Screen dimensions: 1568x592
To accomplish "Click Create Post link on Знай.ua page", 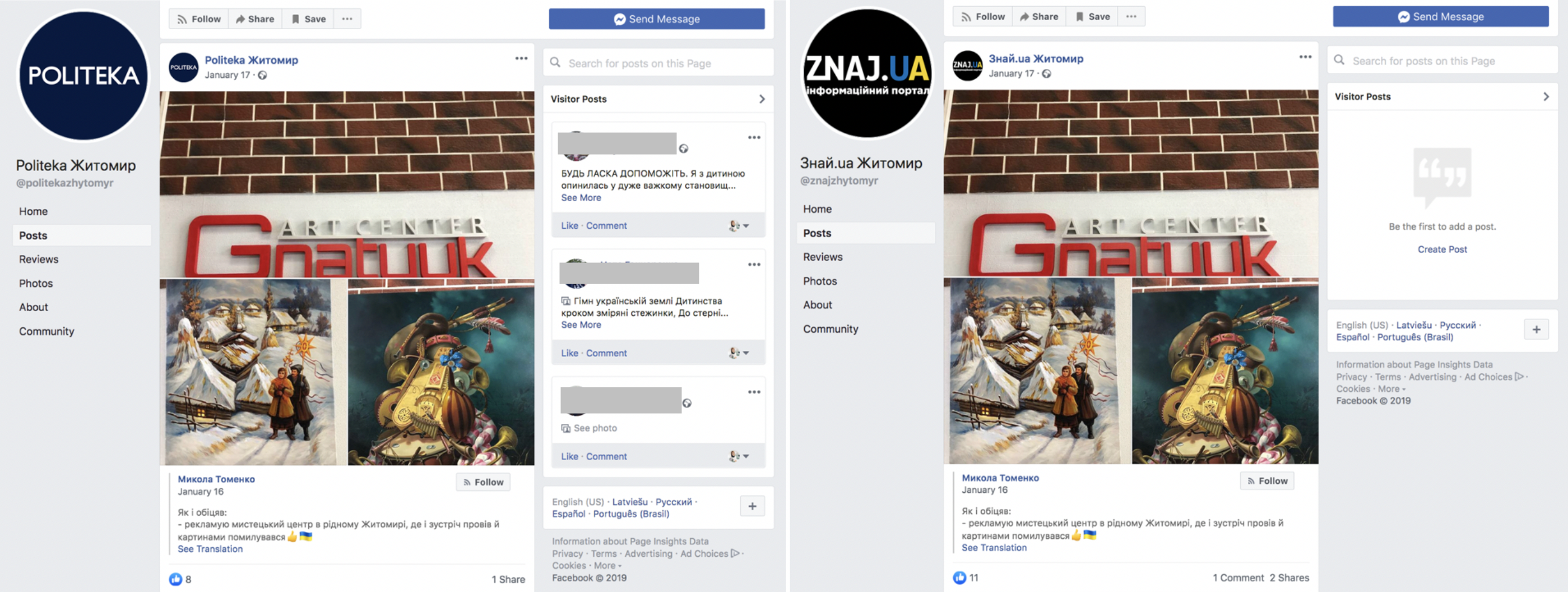I will tap(1442, 249).
